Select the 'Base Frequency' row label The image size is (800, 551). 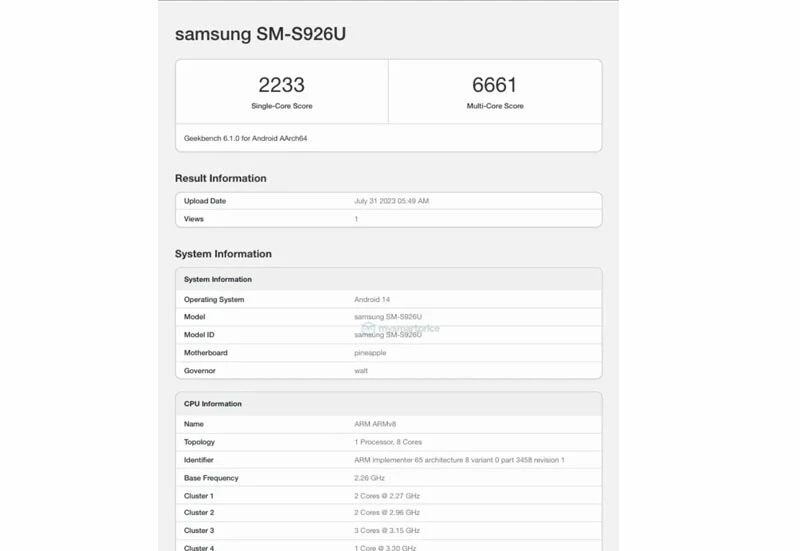(211, 478)
